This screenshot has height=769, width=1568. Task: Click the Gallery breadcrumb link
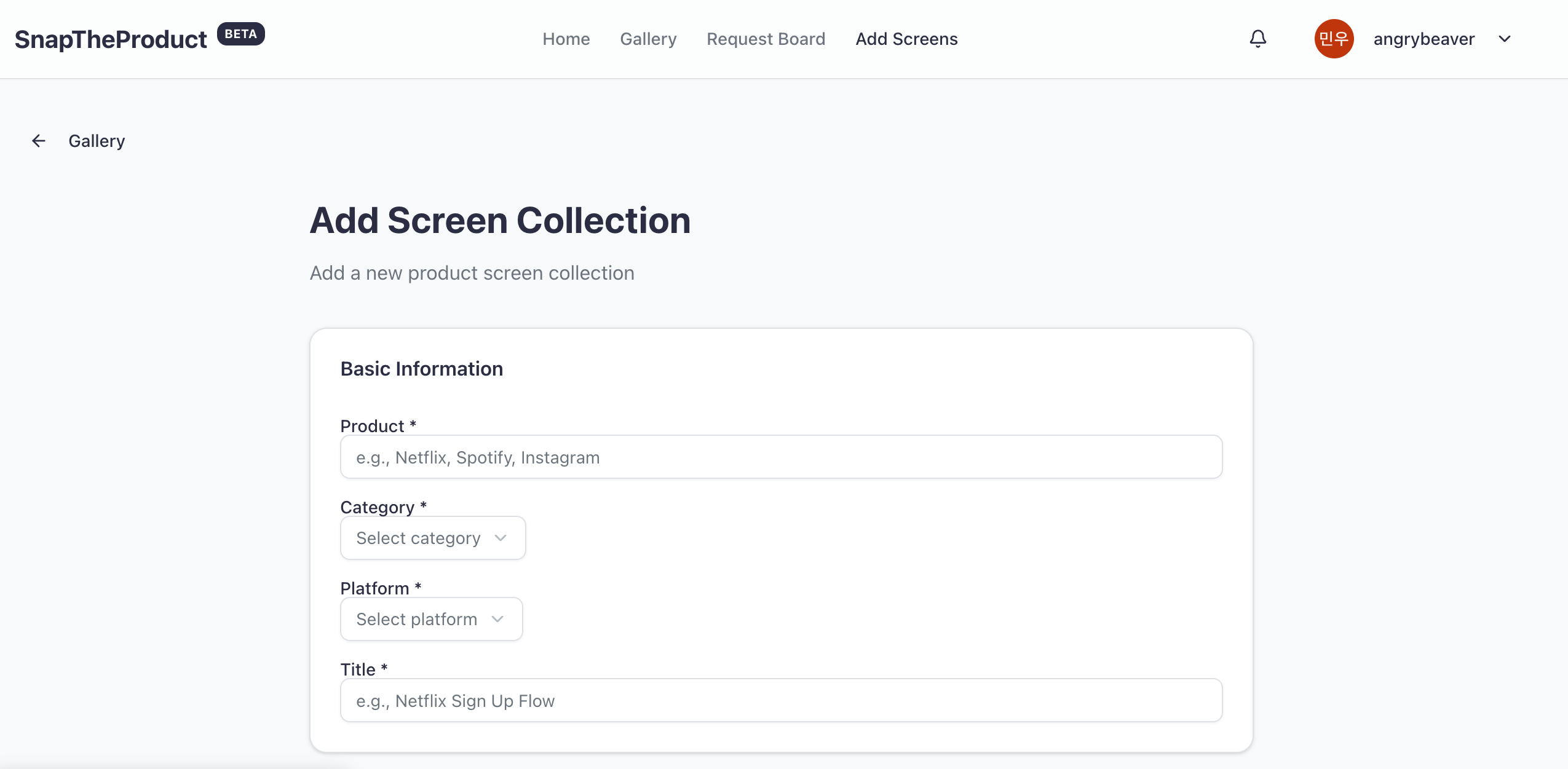[x=97, y=141]
